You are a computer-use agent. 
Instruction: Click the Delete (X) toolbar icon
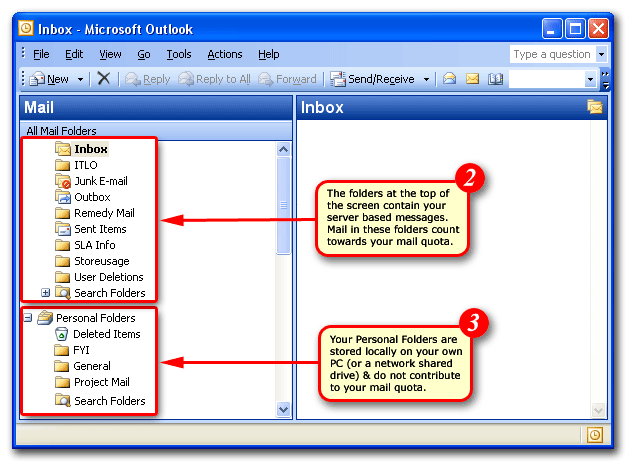coord(104,79)
